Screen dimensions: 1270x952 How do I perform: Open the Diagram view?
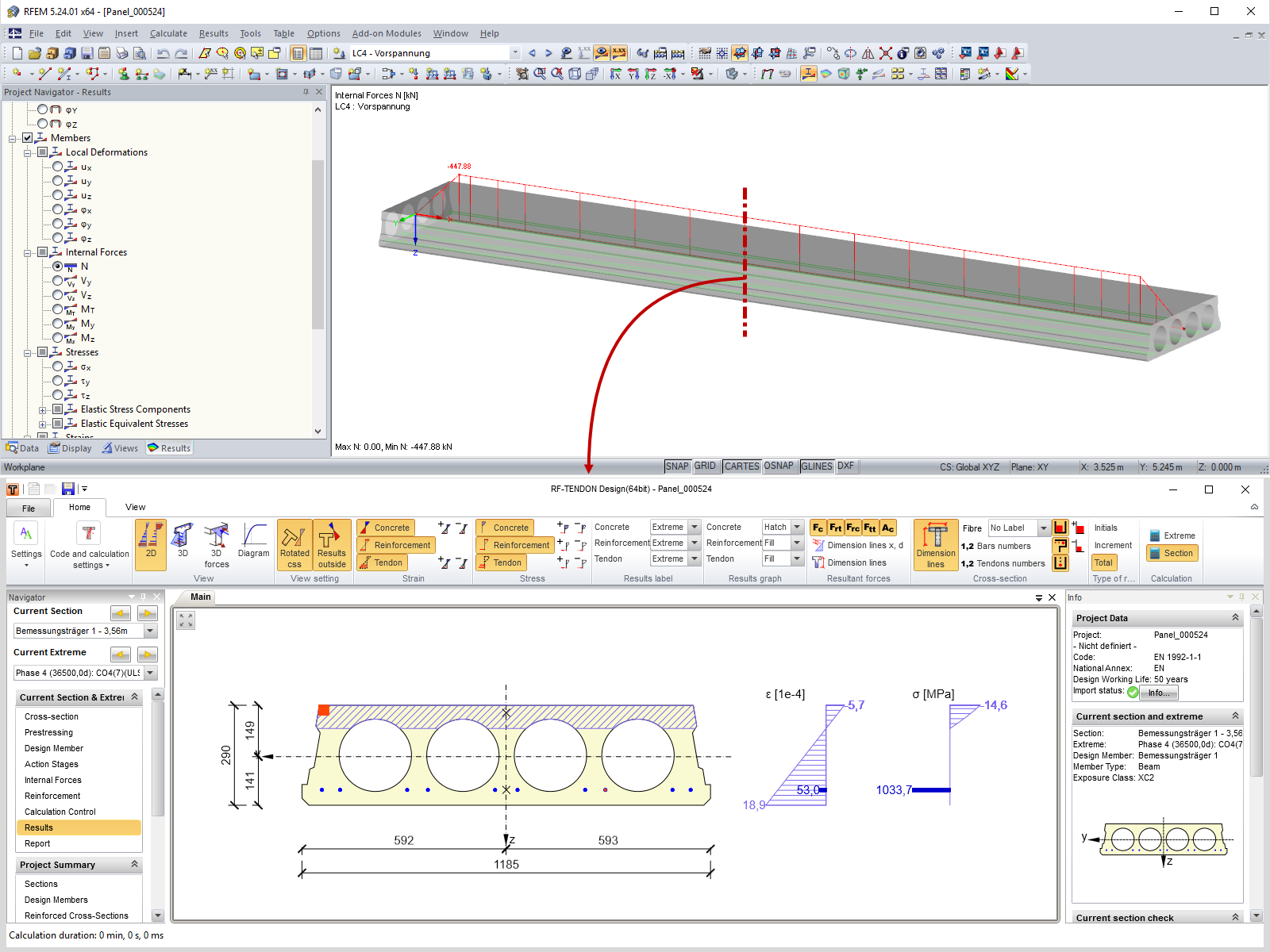[x=254, y=545]
